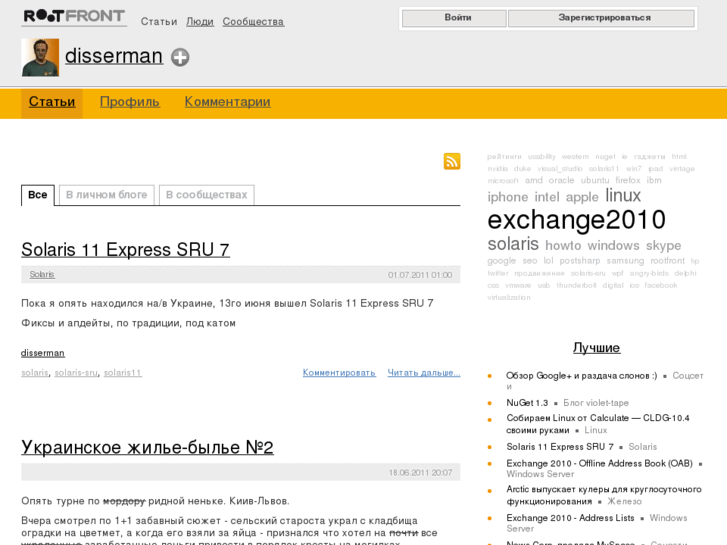Viewport: 727px width, 545px height.
Task: Click the windows tag in cloud
Action: pyautogui.click(x=613, y=245)
